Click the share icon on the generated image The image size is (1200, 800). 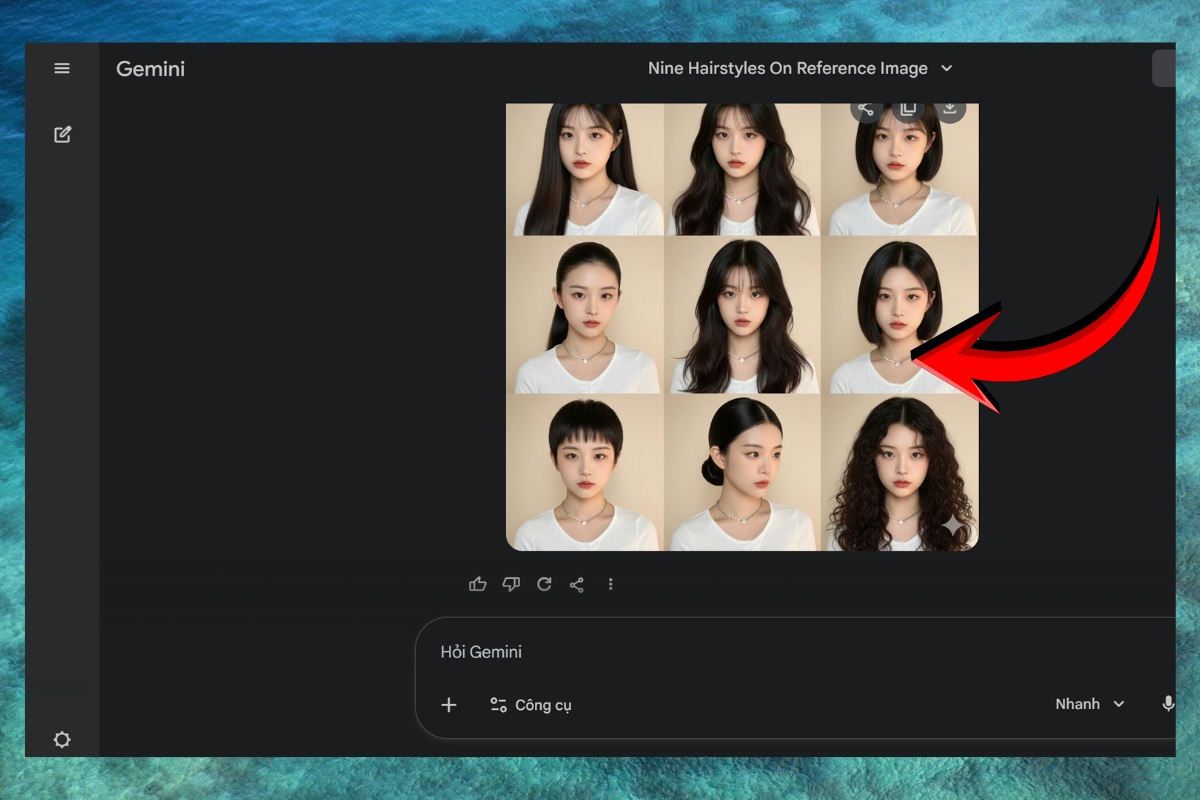pos(866,110)
